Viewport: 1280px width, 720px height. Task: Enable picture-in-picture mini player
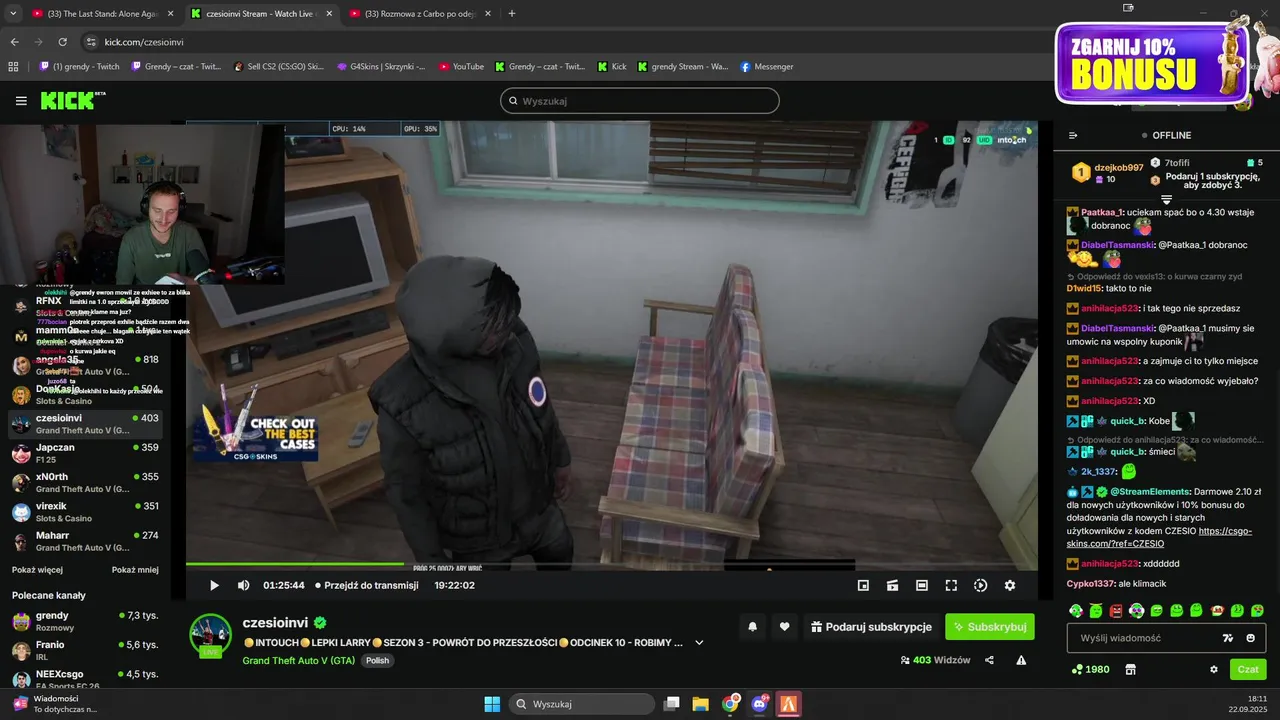tap(863, 585)
